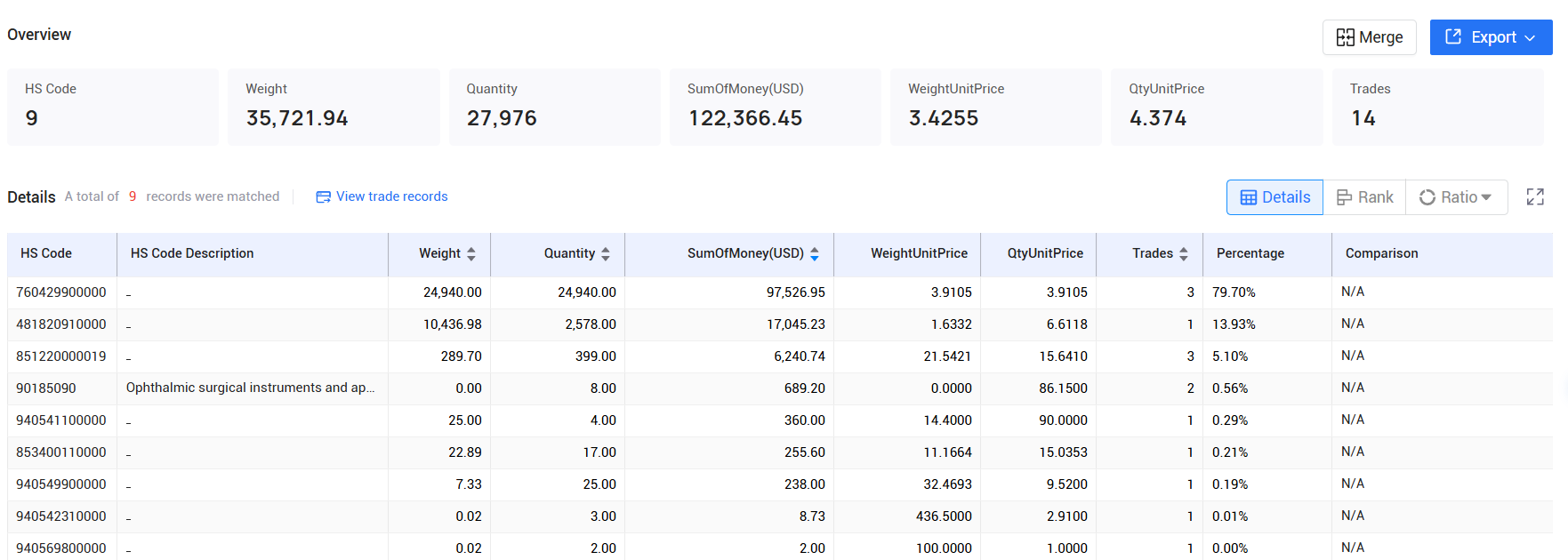Viewport: 1568px width, 560px height.
Task: Select HS code 940541100000 cell
Action: click(61, 420)
